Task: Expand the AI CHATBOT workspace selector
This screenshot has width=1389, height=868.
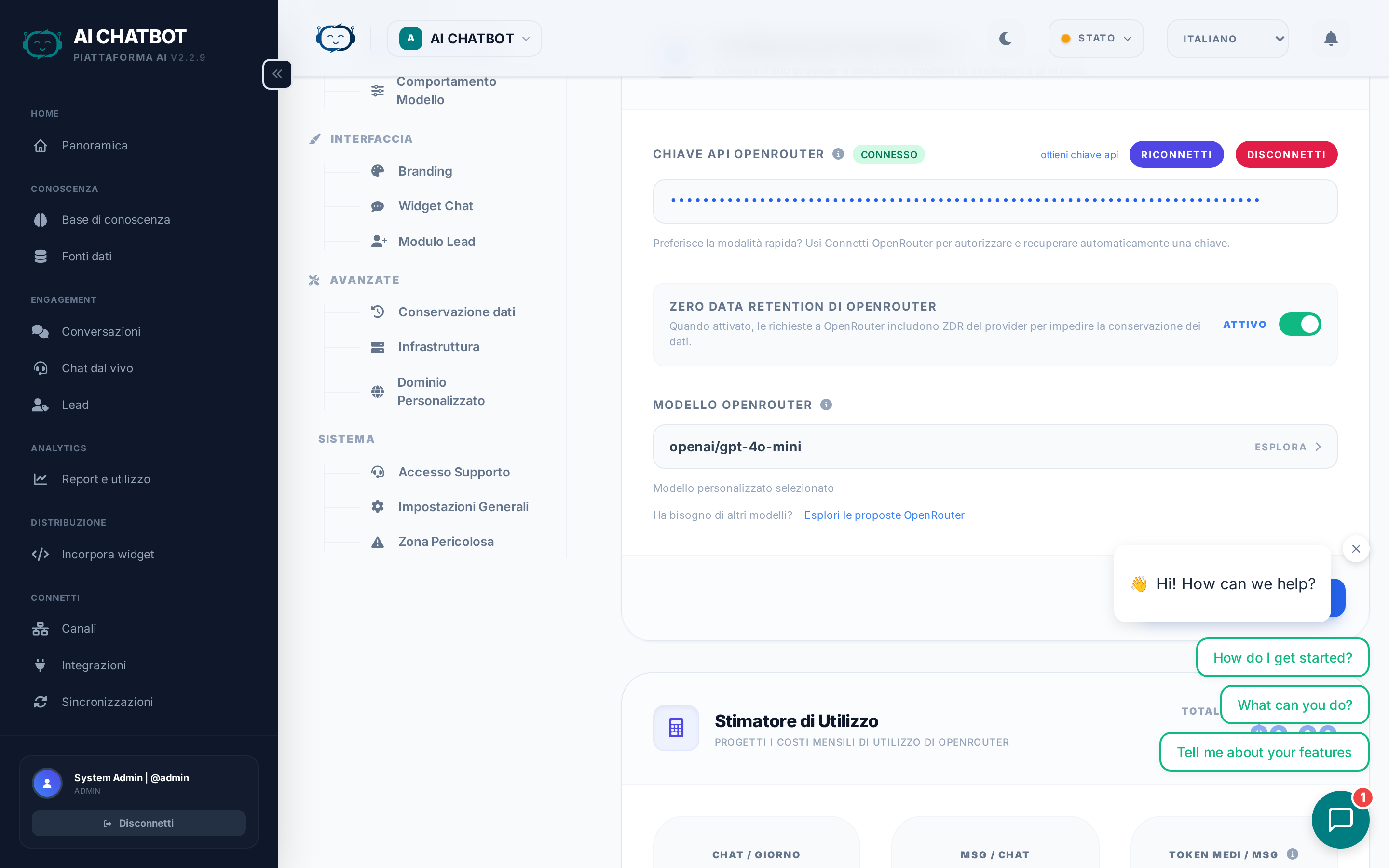Action: 464,39
